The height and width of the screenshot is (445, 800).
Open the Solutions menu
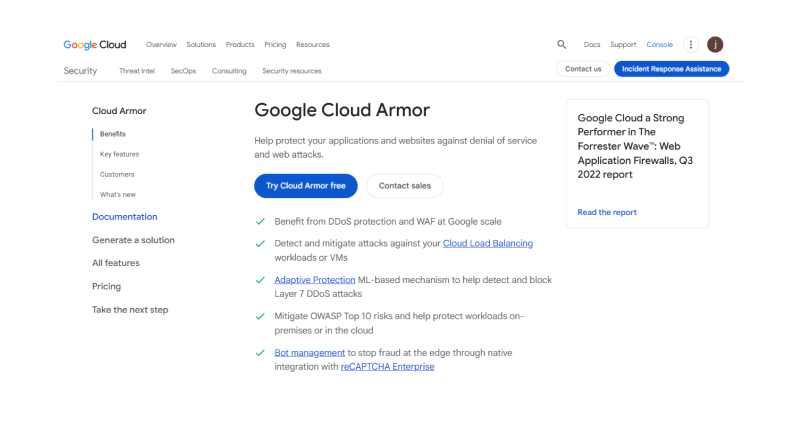[x=201, y=45]
